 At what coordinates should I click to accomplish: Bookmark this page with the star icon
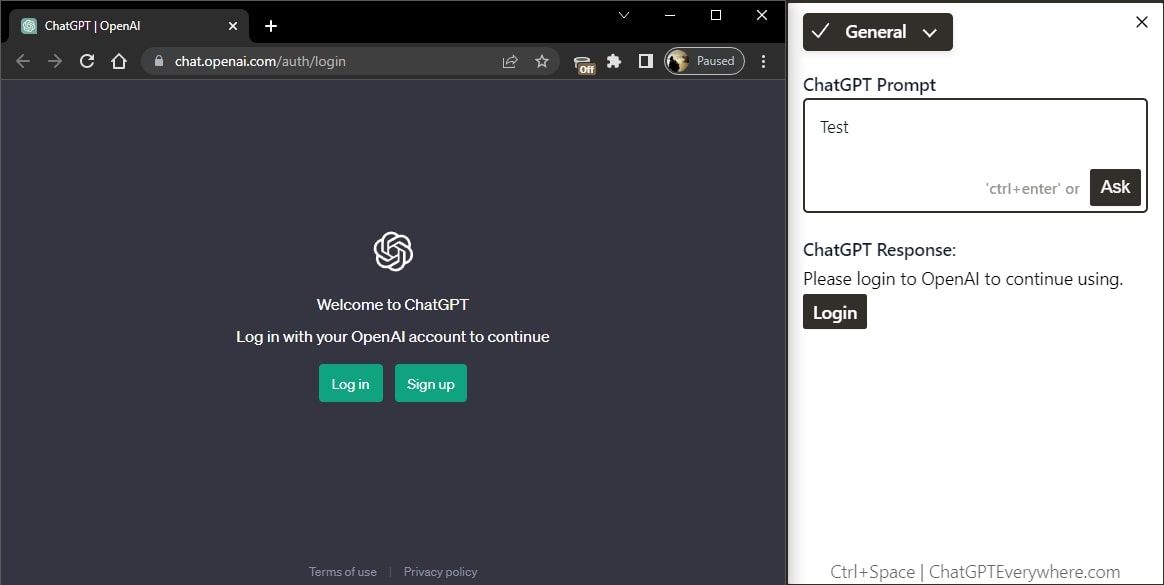click(x=542, y=62)
